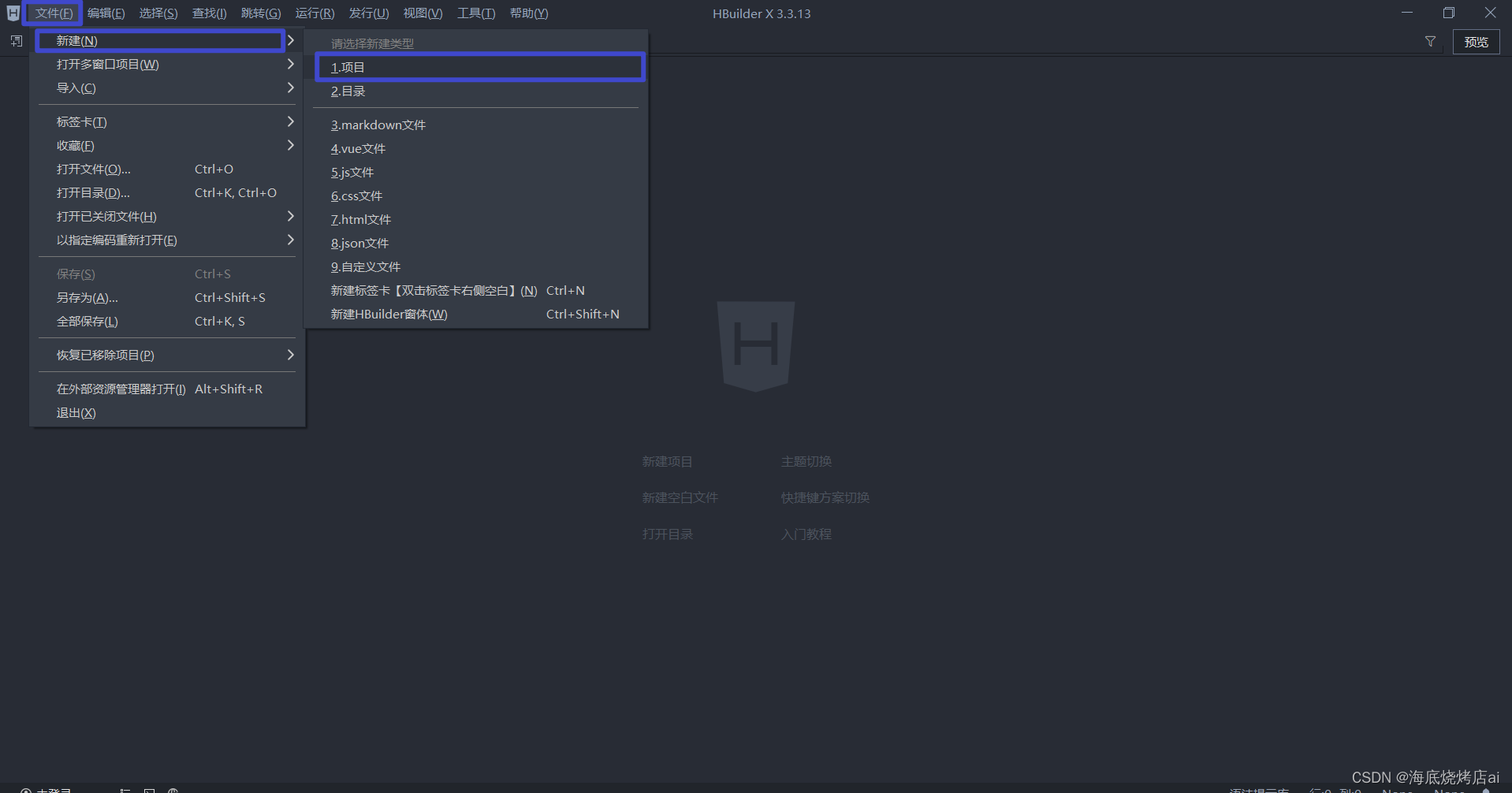Open the 帮助(Y) menu
This screenshot has height=793, width=1512.
pyautogui.click(x=529, y=13)
